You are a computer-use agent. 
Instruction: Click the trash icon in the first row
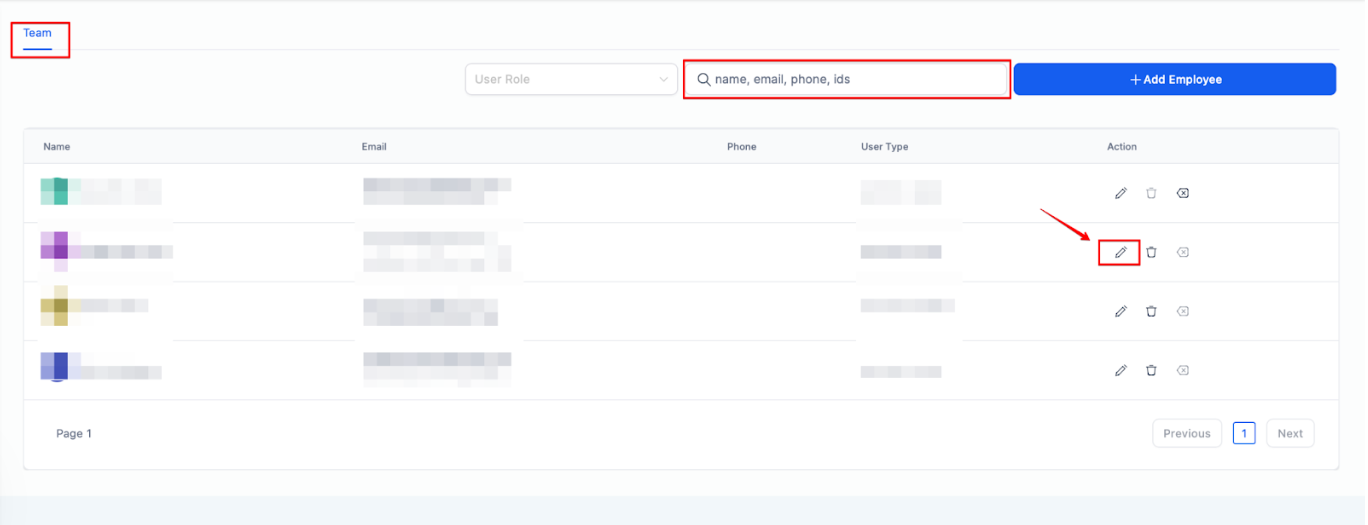[1151, 193]
